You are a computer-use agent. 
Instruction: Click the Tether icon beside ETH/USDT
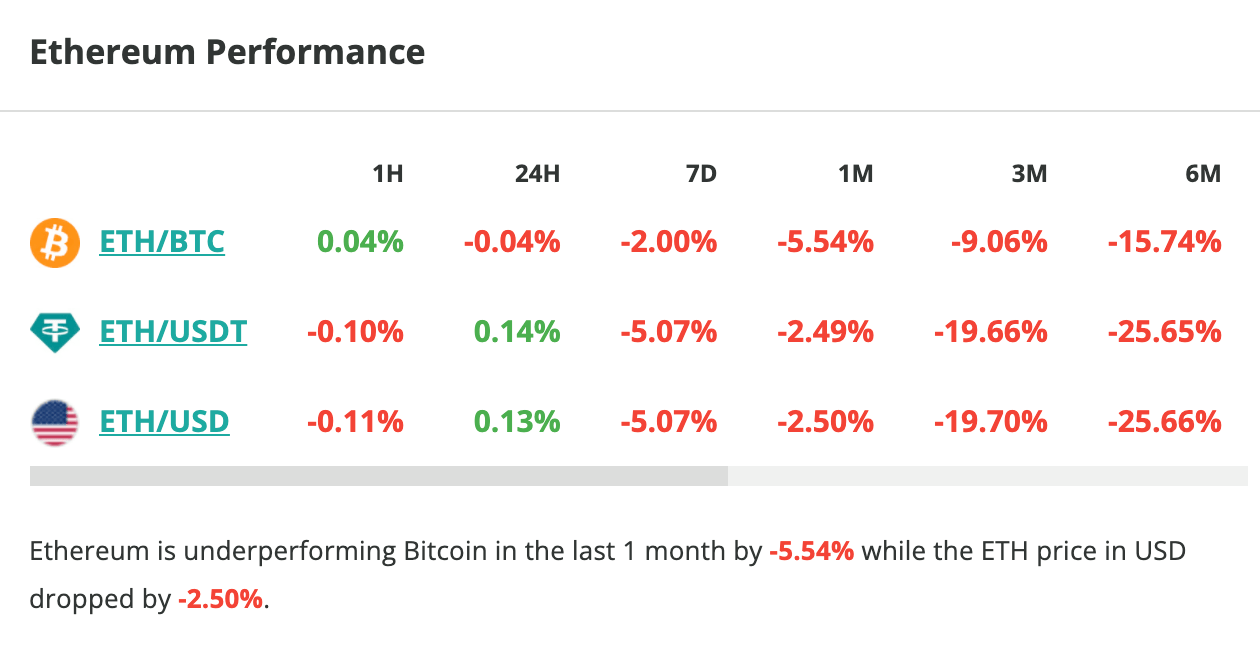(x=55, y=332)
